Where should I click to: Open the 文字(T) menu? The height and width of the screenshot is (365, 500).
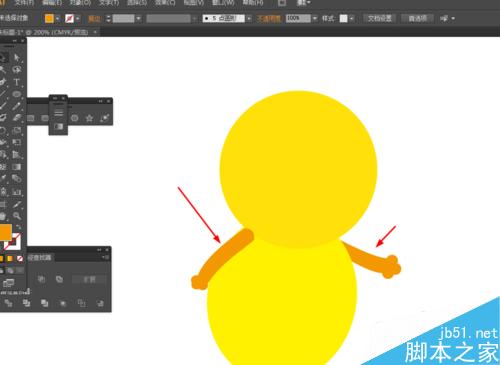pos(109,3)
